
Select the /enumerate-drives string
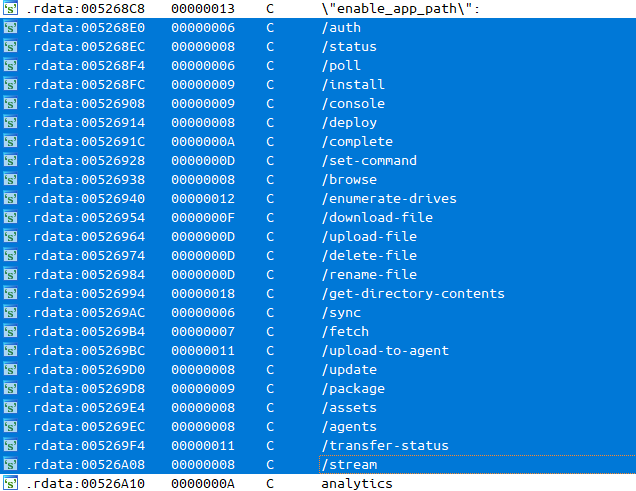coord(388,199)
